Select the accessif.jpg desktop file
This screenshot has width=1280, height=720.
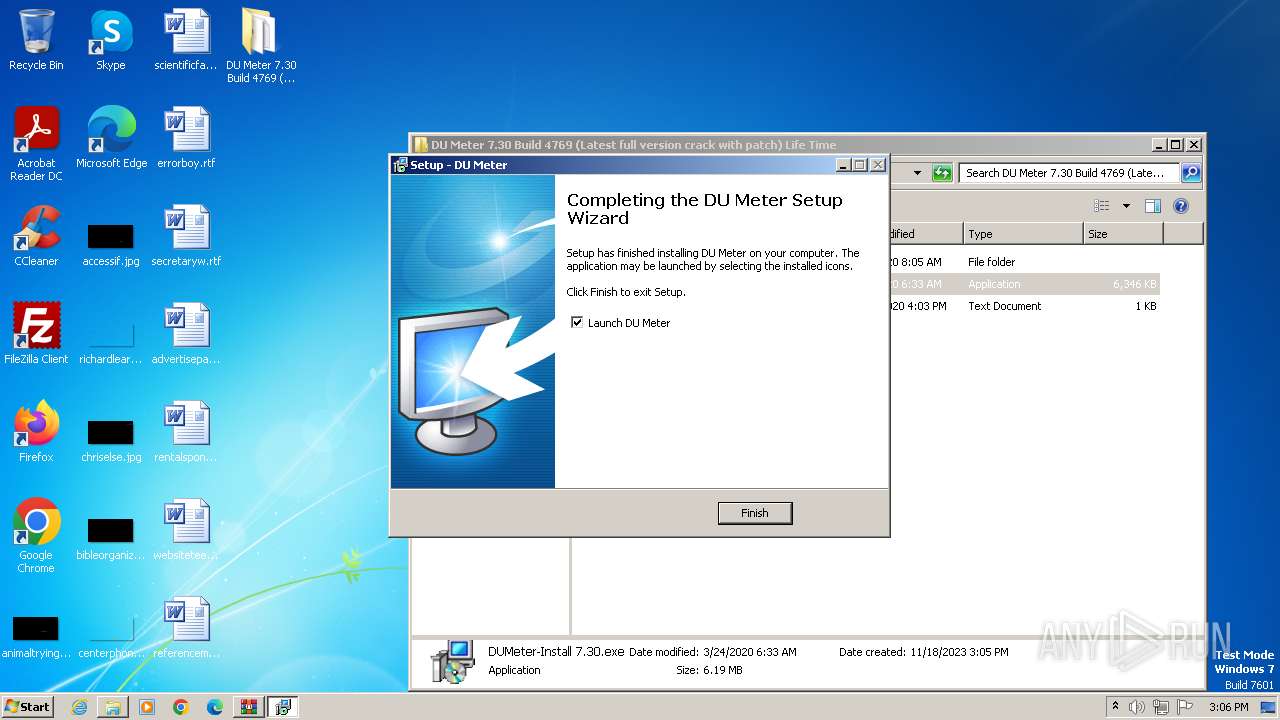[111, 245]
